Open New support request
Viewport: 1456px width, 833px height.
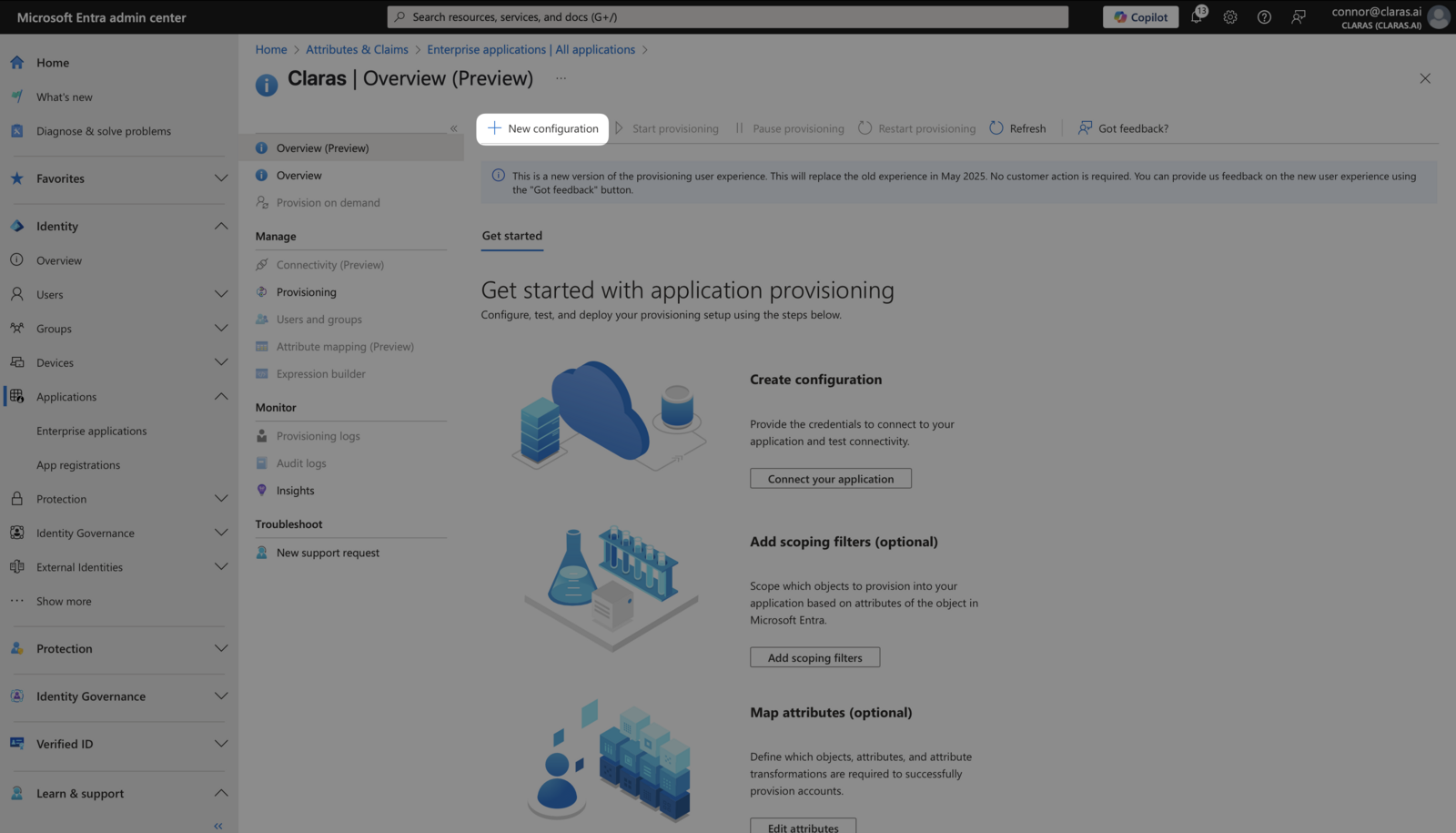(x=328, y=553)
